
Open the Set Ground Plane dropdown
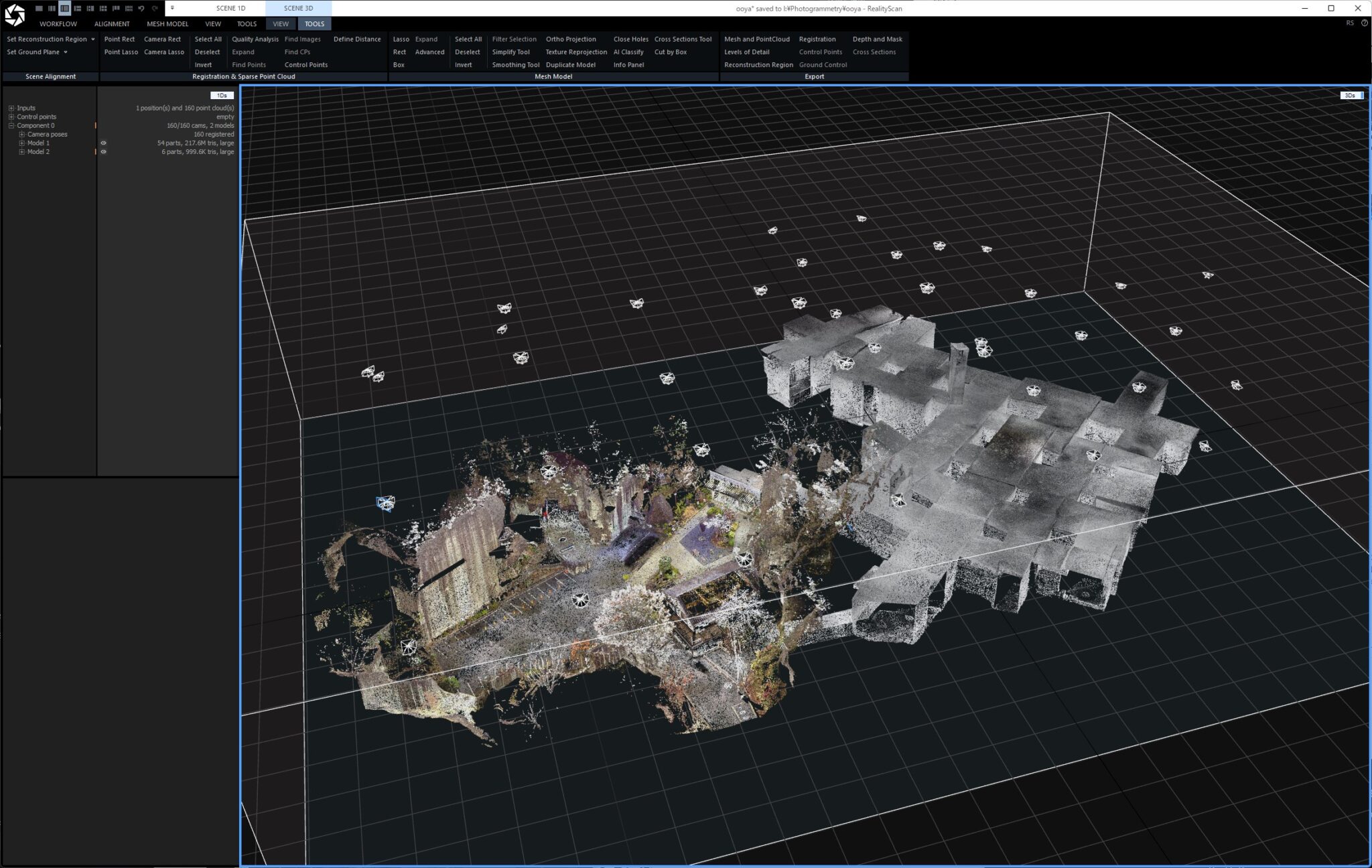pyautogui.click(x=65, y=52)
